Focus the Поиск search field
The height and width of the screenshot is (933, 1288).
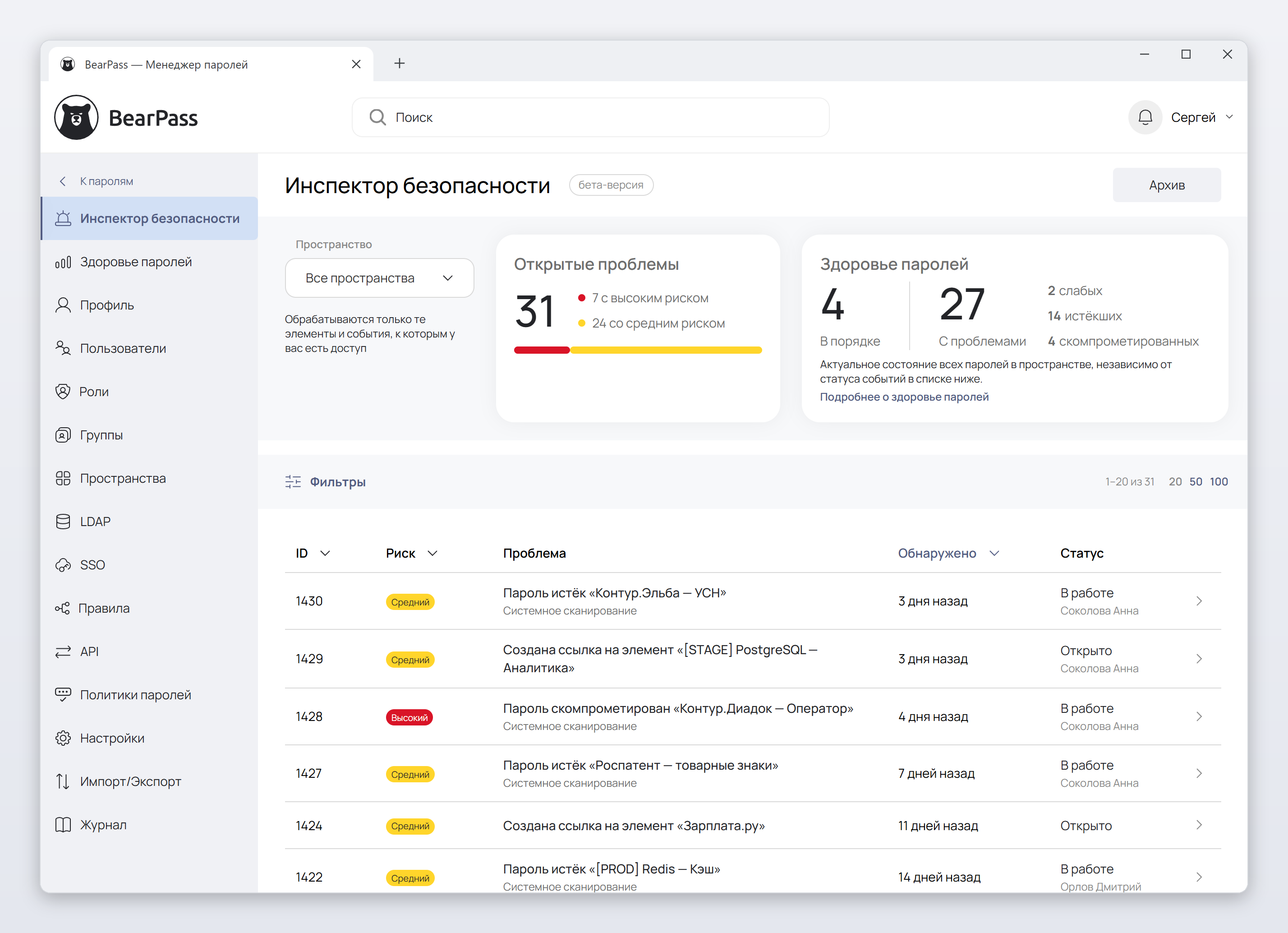(x=591, y=117)
